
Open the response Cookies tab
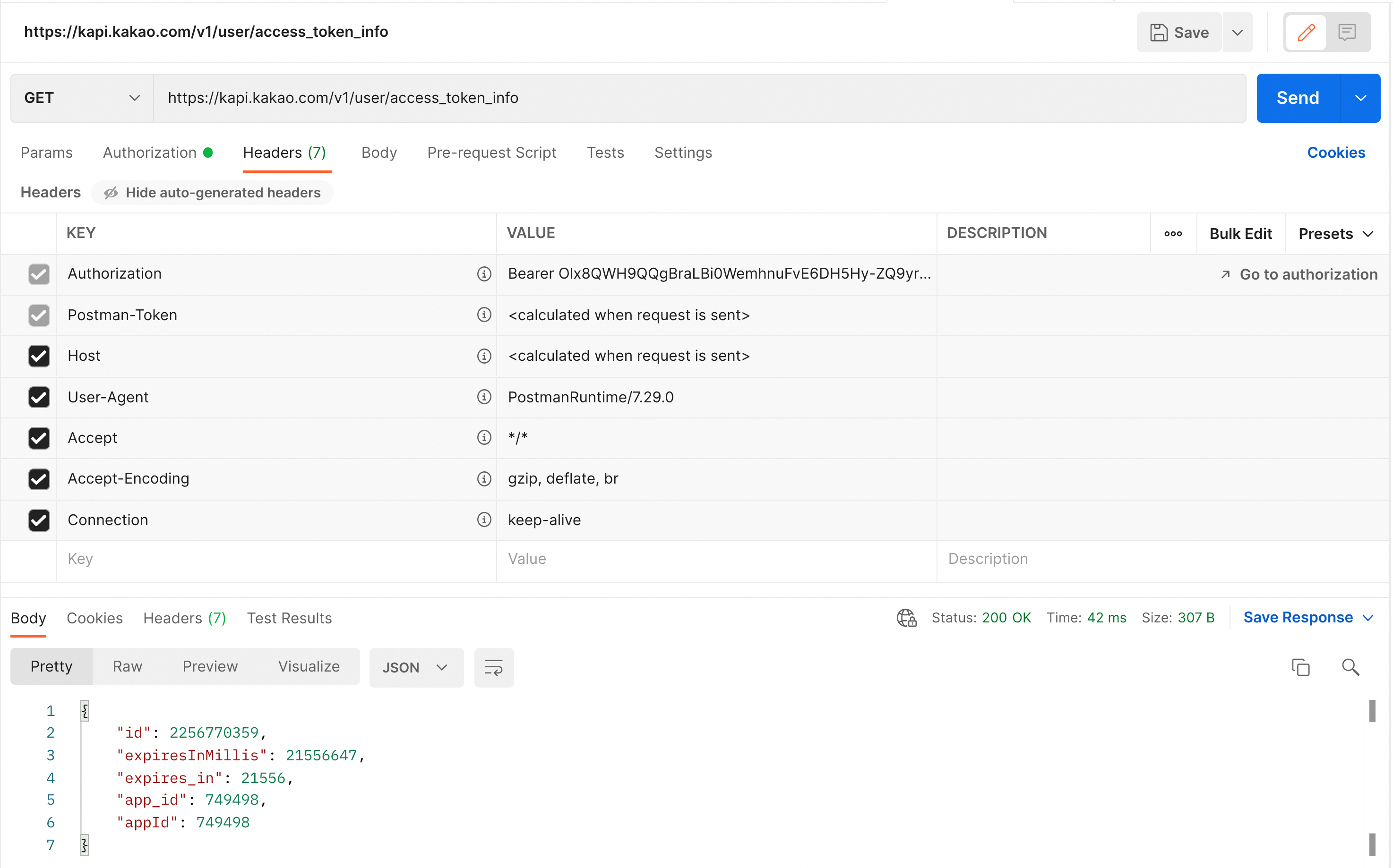[x=95, y=618]
